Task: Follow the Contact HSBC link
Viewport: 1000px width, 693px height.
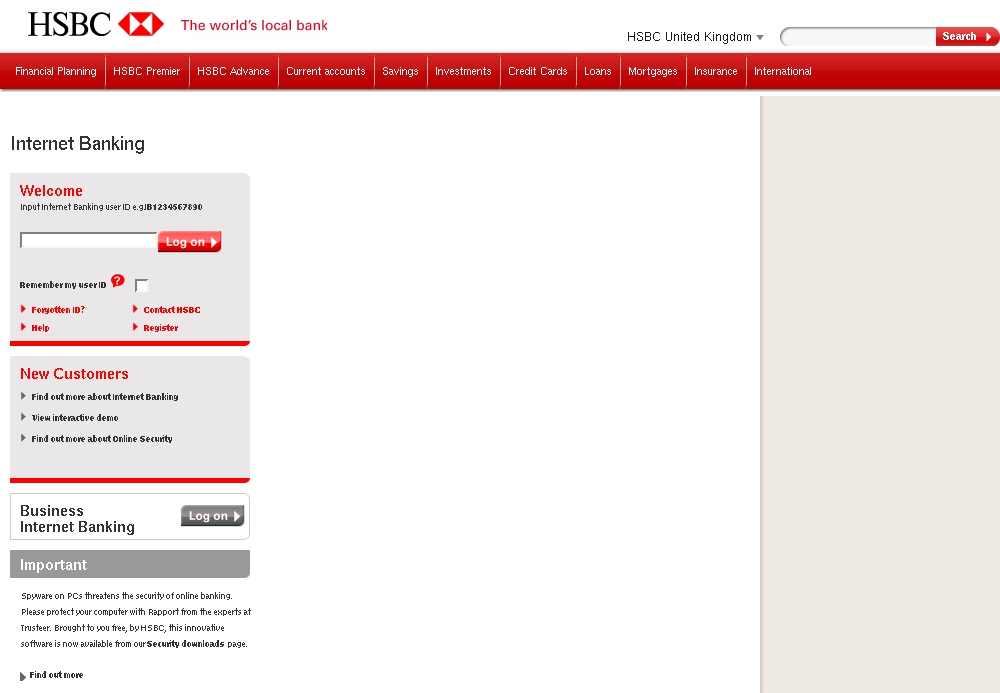Action: pos(172,310)
